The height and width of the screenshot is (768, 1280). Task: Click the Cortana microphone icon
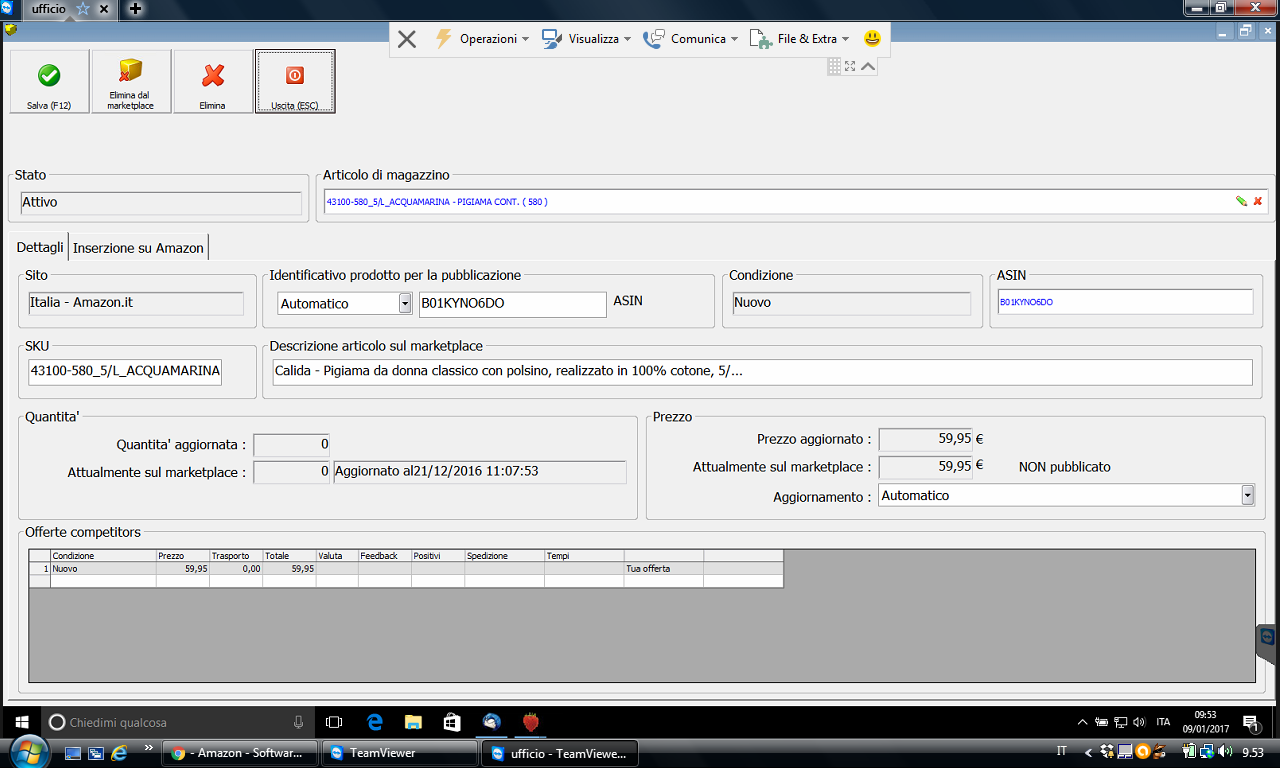tap(298, 722)
